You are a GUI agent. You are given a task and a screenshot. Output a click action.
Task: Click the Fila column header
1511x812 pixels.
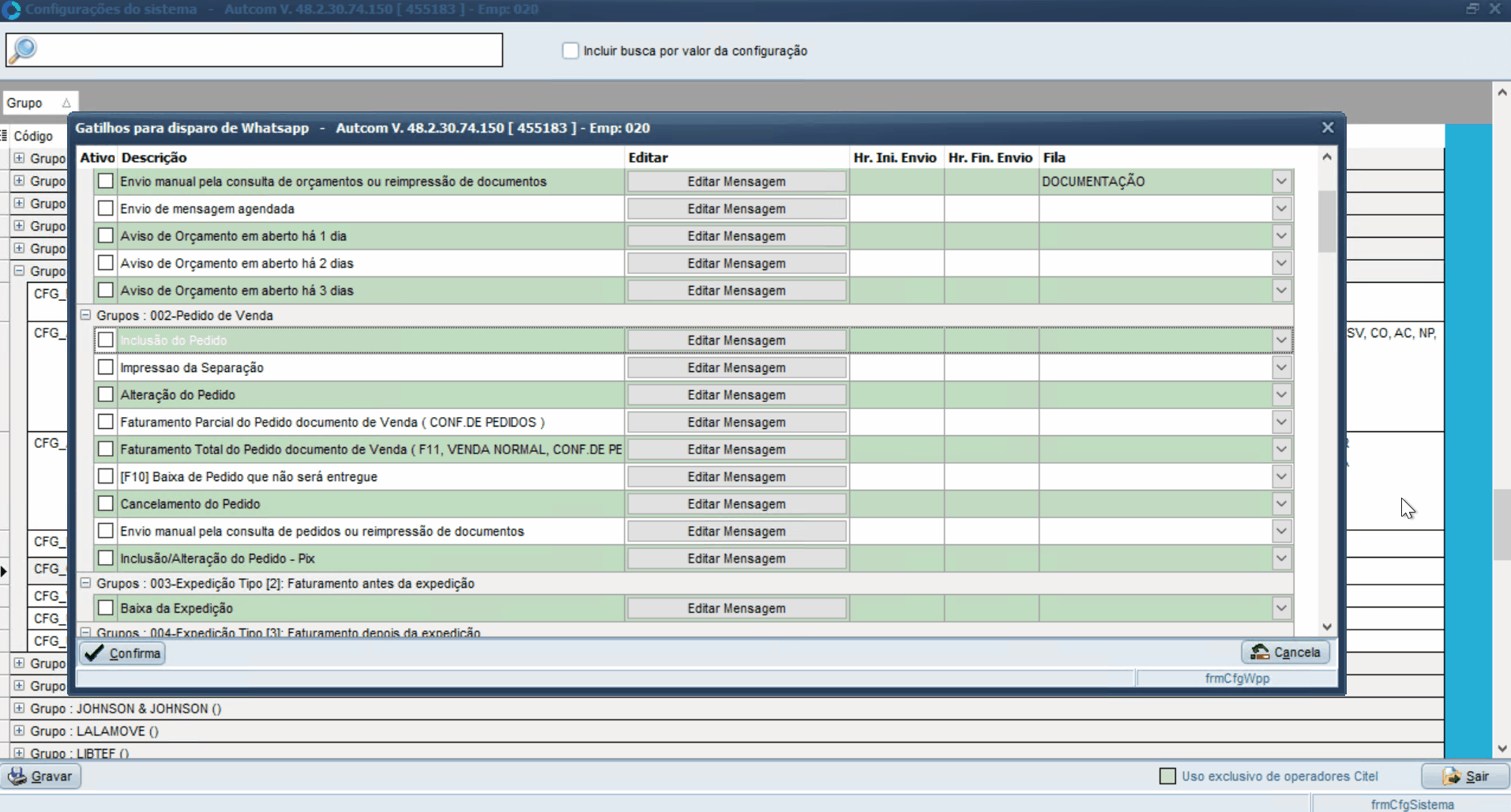[x=1054, y=158]
